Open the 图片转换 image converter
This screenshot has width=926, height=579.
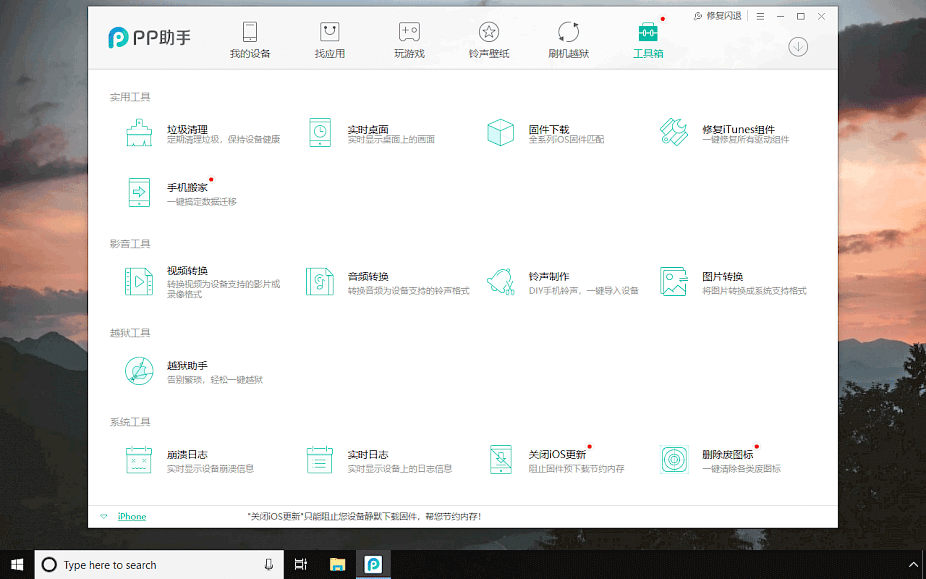pos(674,282)
